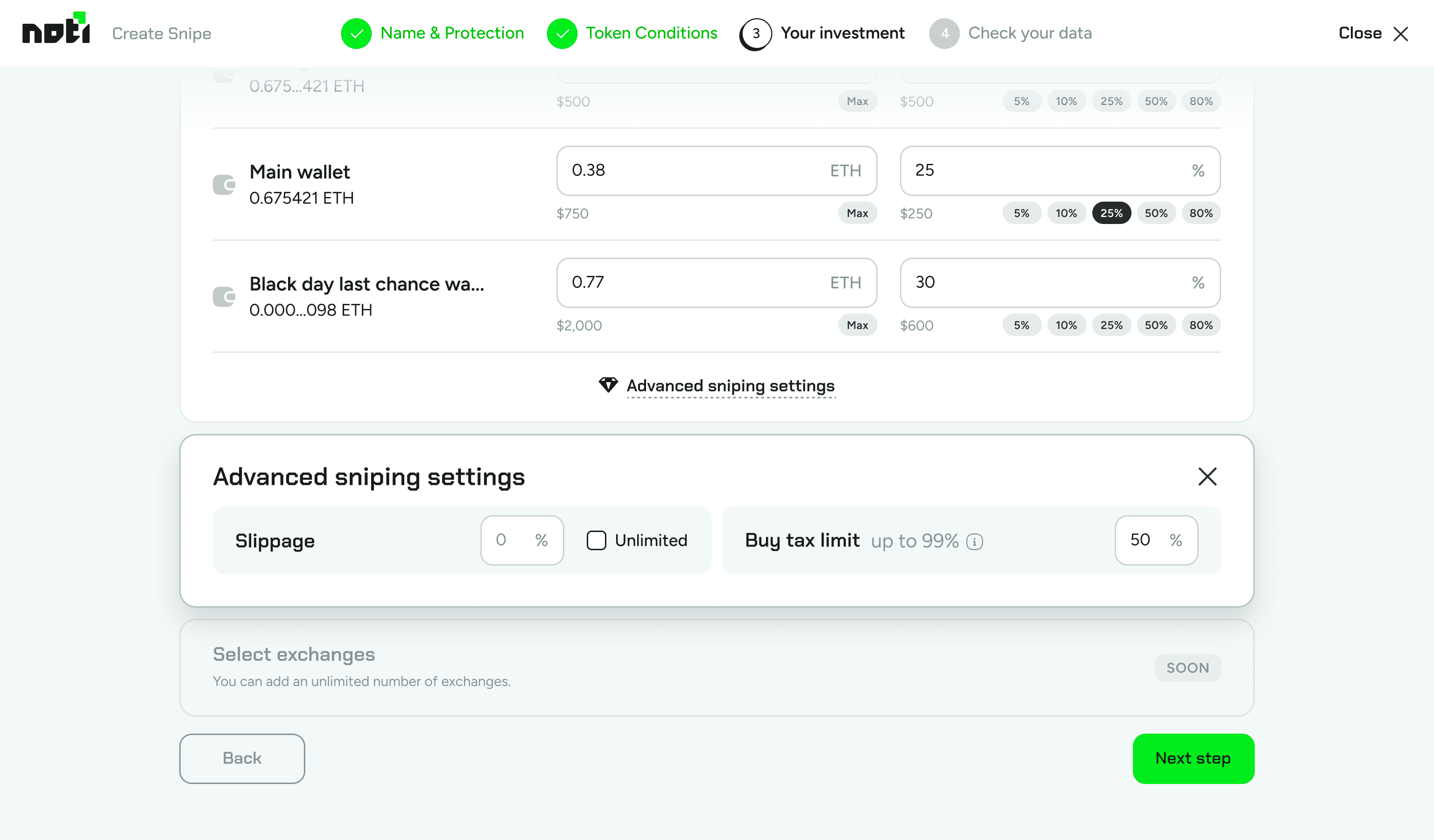Image resolution: width=1434 pixels, height=840 pixels.
Task: Enable the Unlimited slippage checkbox
Action: [x=597, y=540]
